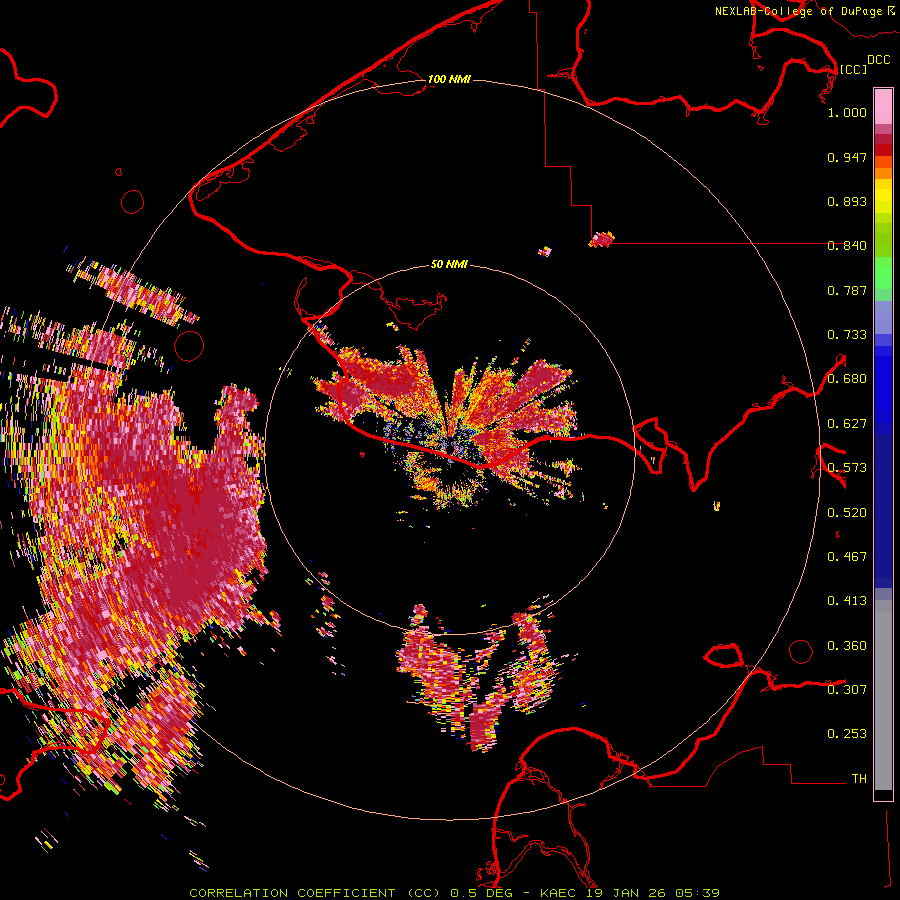Click the 0.947 scale value
The width and height of the screenshot is (900, 900).
click(x=847, y=157)
